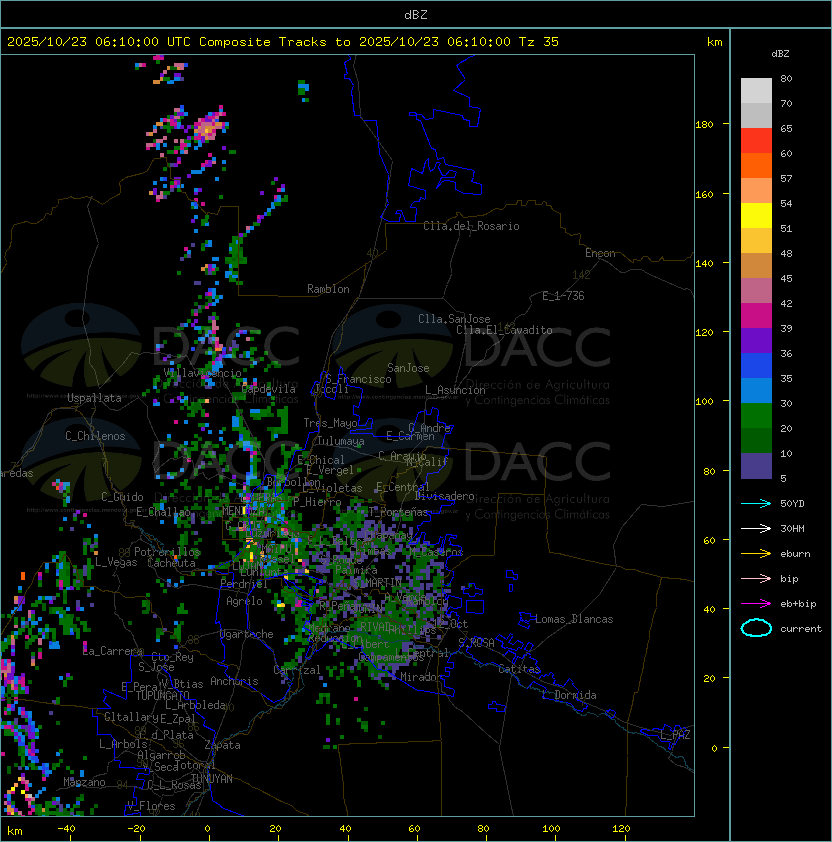Click the Tres_Mayo map label

coord(330,423)
